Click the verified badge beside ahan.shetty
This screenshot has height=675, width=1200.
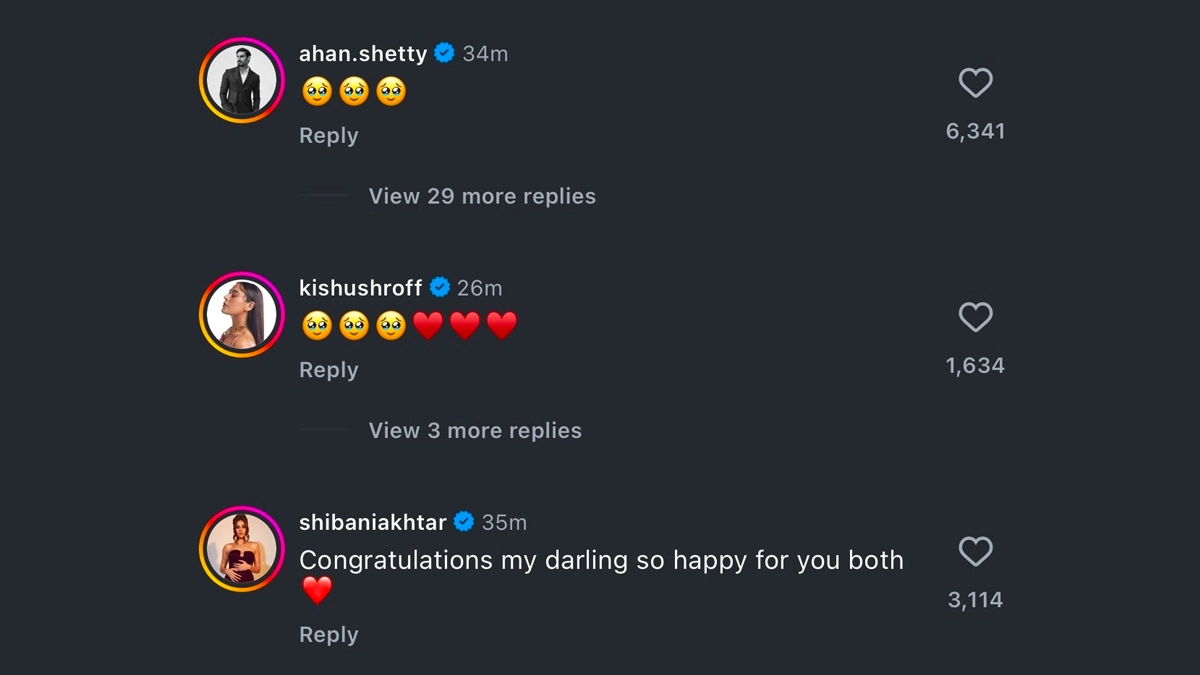(x=444, y=54)
